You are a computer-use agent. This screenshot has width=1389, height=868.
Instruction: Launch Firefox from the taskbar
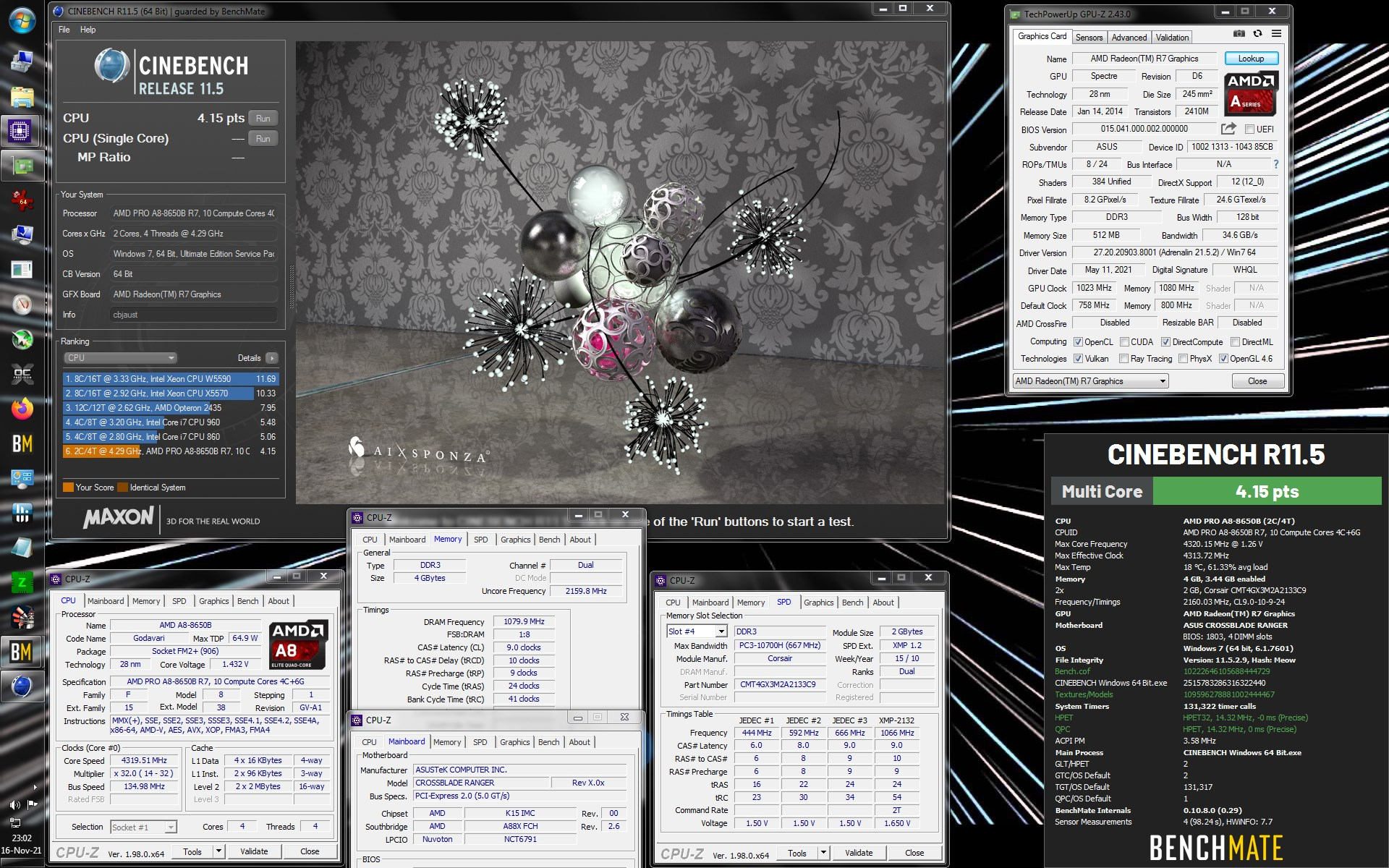pyautogui.click(x=22, y=409)
